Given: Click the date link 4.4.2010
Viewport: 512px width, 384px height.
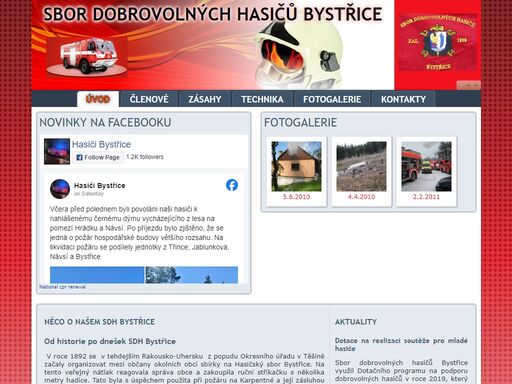Looking at the screenshot, I should point(361,197).
